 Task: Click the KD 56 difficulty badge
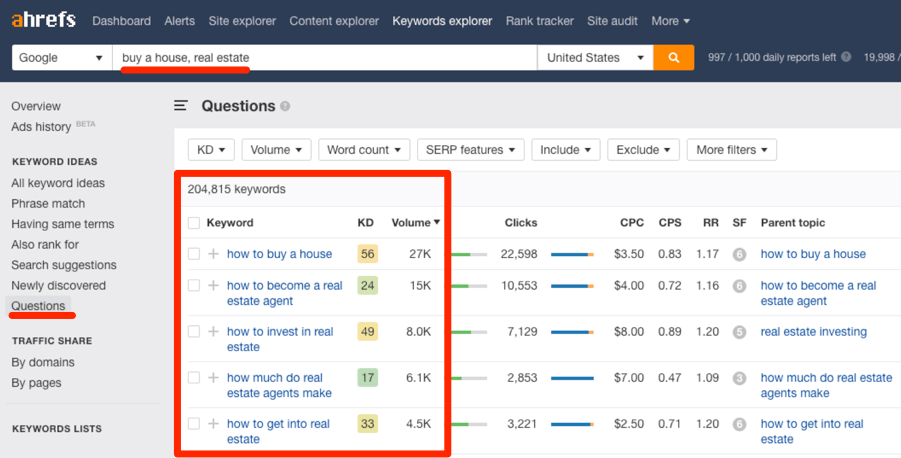[x=367, y=254]
